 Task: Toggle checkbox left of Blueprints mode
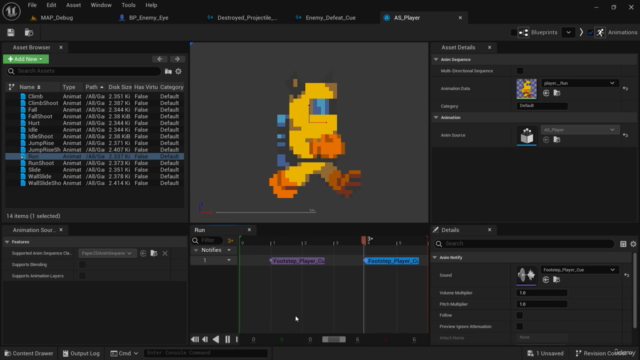click(513, 33)
